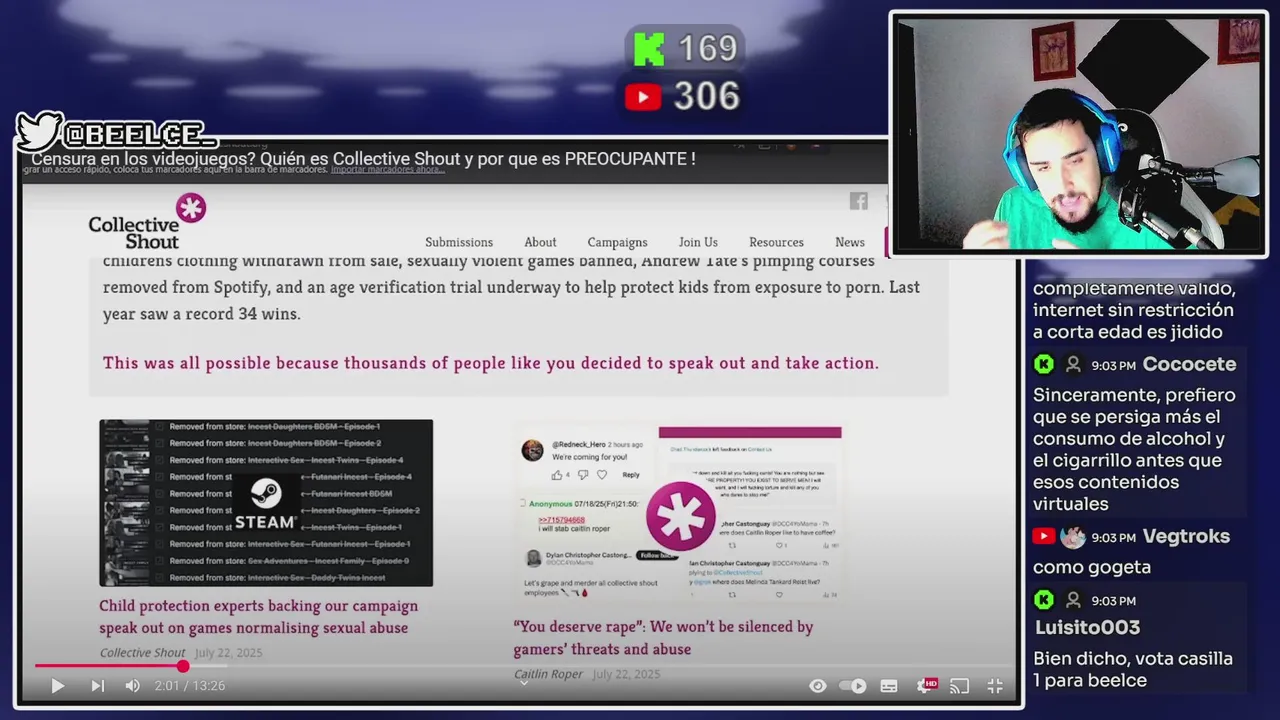Click the Kick badge above Luisito003

pyautogui.click(x=1044, y=600)
